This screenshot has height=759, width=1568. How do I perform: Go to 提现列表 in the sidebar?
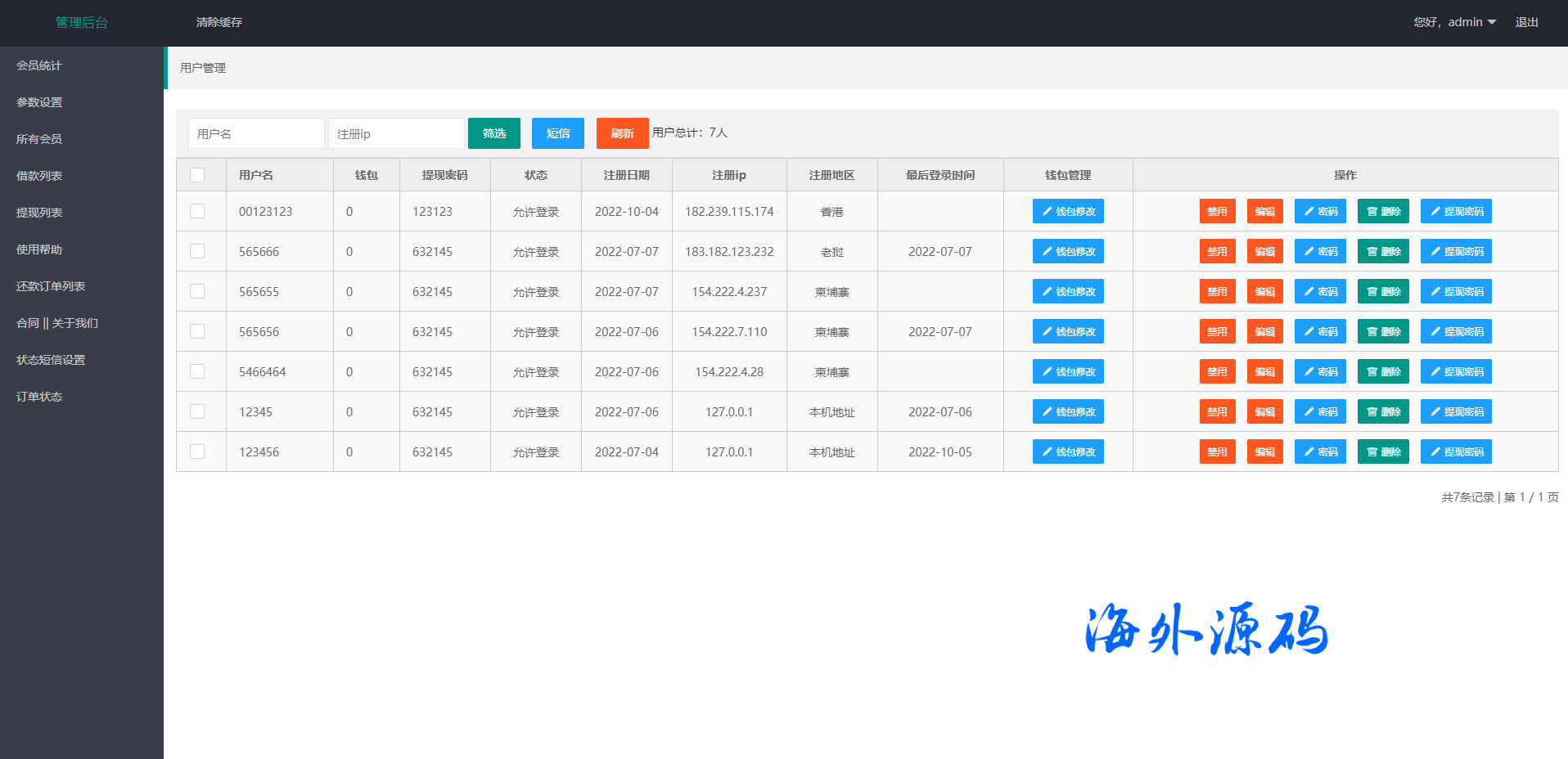(x=39, y=213)
